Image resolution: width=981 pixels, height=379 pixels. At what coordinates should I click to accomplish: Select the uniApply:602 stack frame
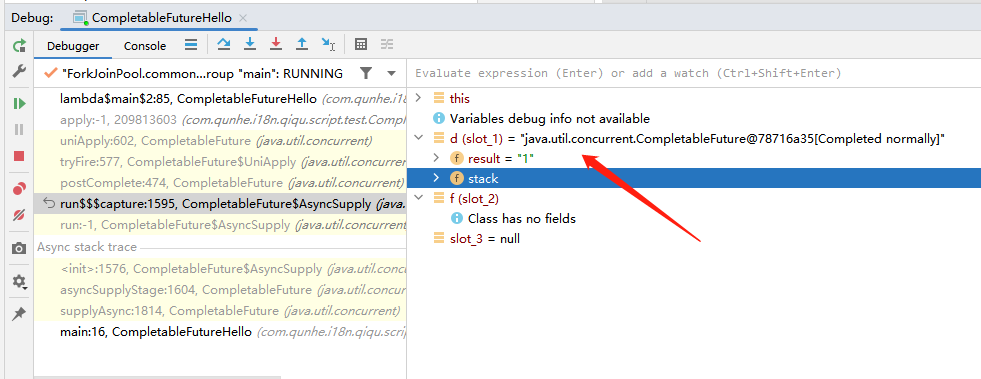pos(220,141)
